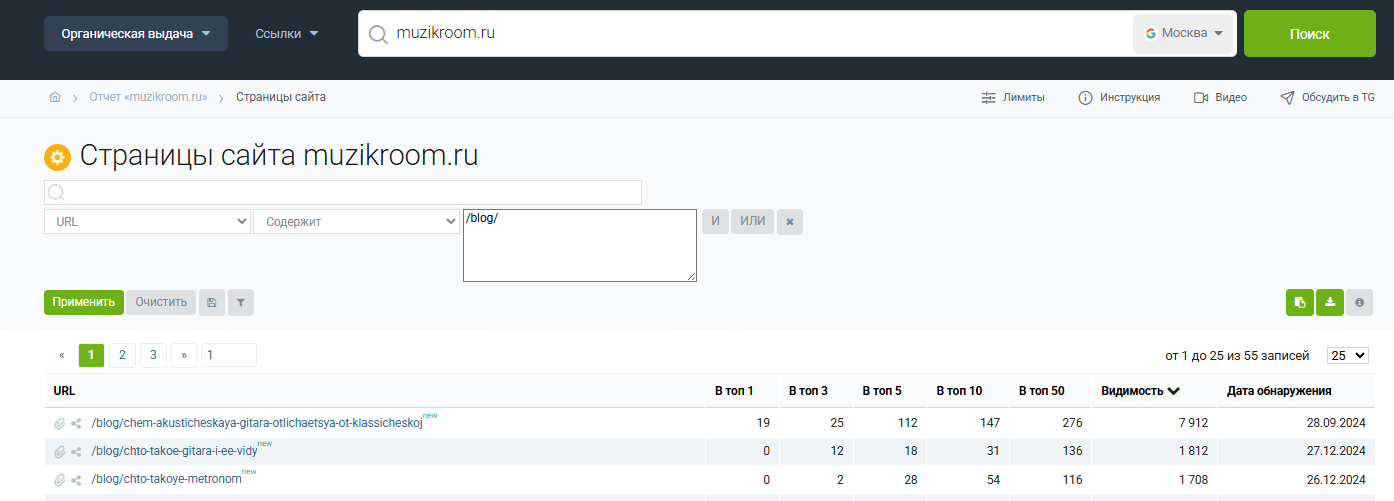Toggle the ИЛИ filter operator

point(752,221)
